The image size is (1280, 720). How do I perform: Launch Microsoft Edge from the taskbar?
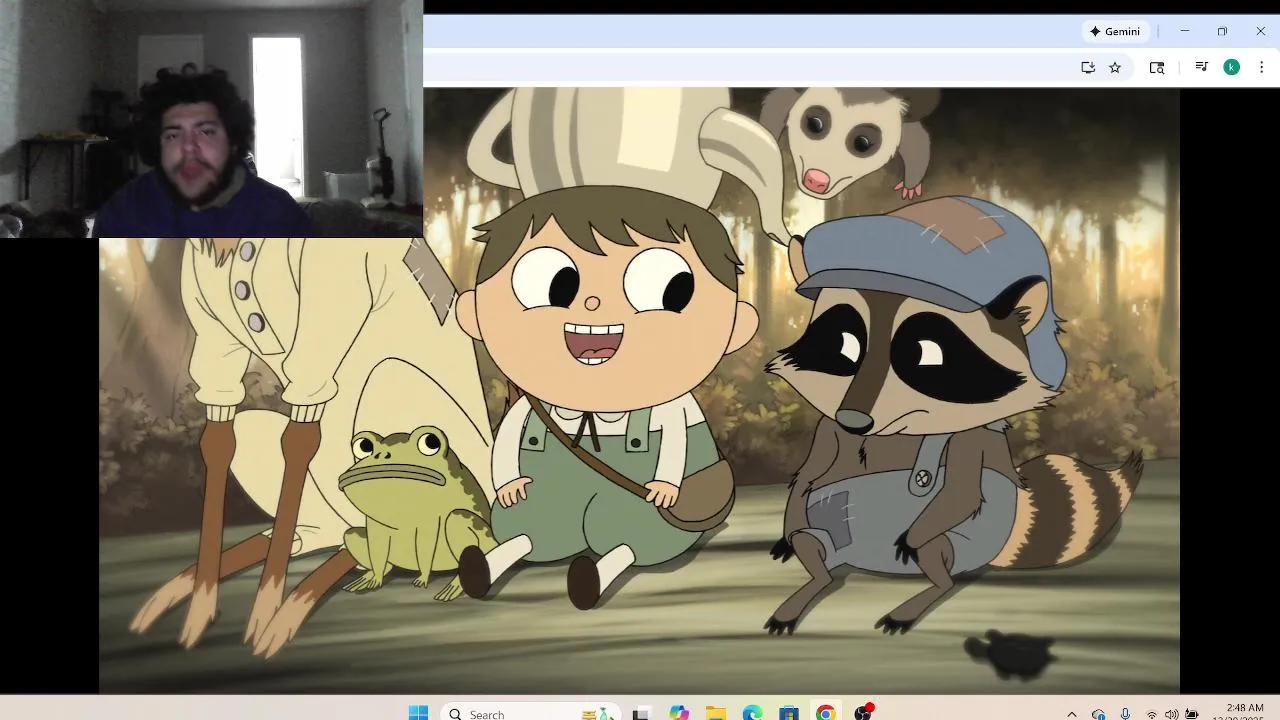752,713
